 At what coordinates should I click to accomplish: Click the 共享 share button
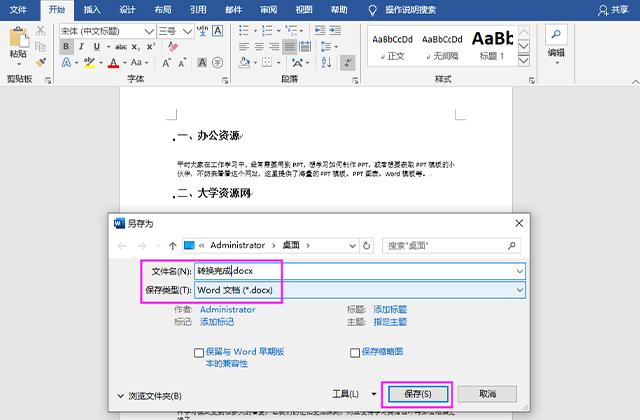pos(613,10)
